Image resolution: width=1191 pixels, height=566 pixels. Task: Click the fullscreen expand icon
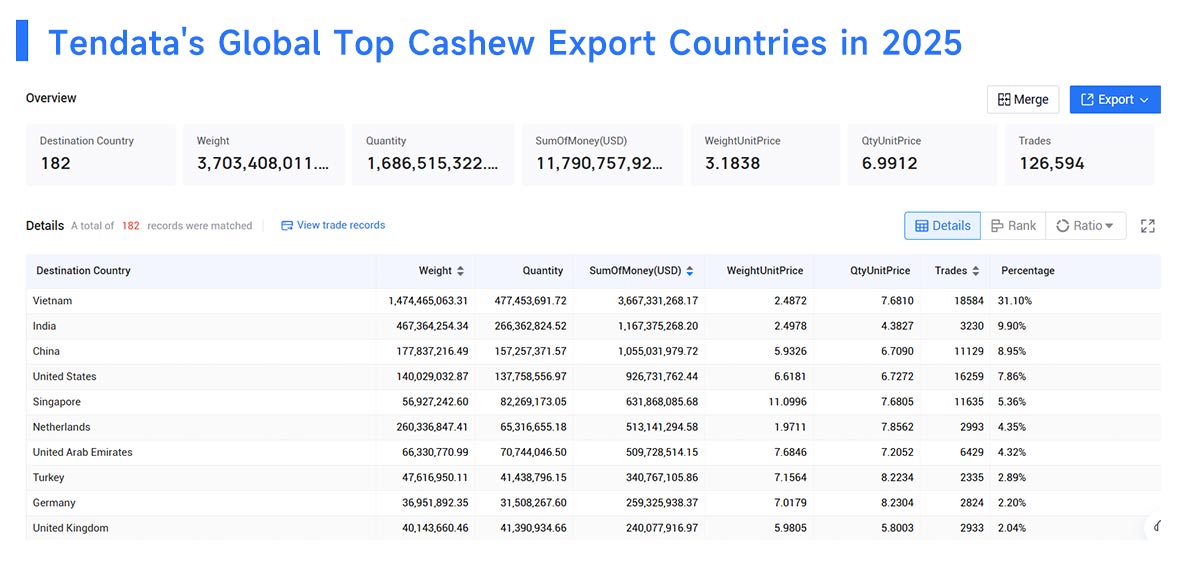tap(1148, 226)
